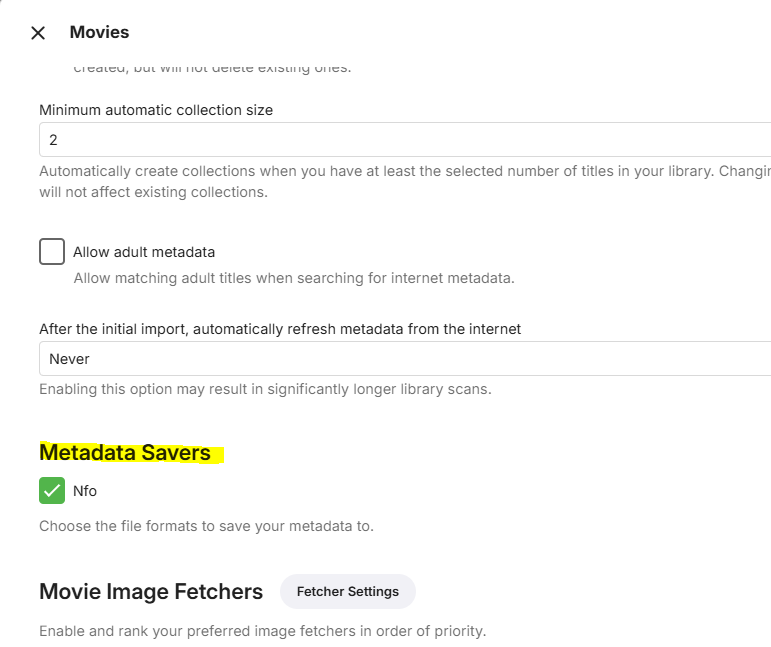Image resolution: width=771 pixels, height=647 pixels.
Task: Click the Nfo label text
Action: [x=85, y=491]
